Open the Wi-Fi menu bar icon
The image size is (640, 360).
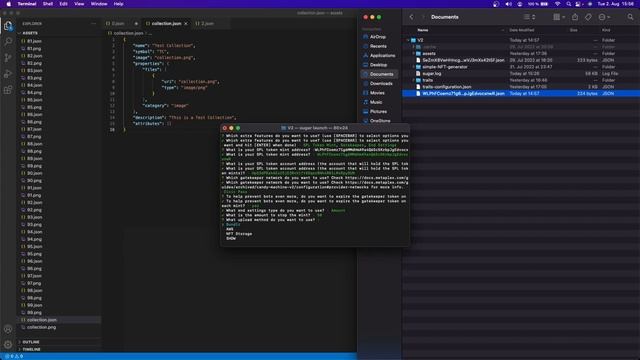coord(557,4)
